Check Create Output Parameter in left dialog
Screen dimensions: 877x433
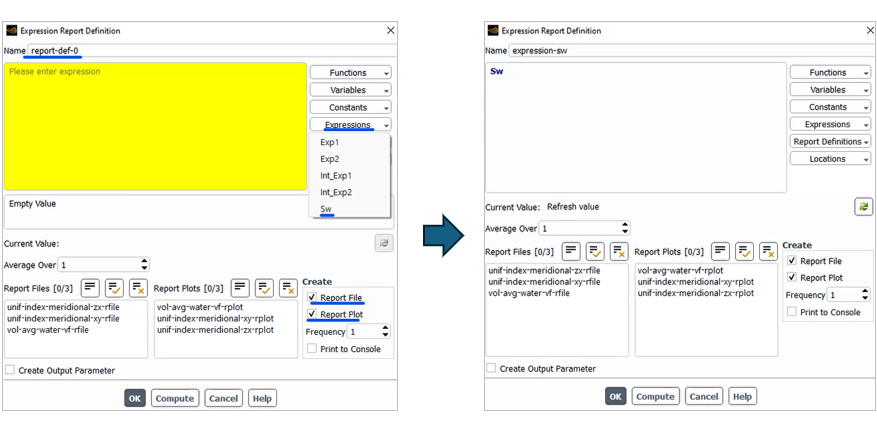[x=10, y=370]
